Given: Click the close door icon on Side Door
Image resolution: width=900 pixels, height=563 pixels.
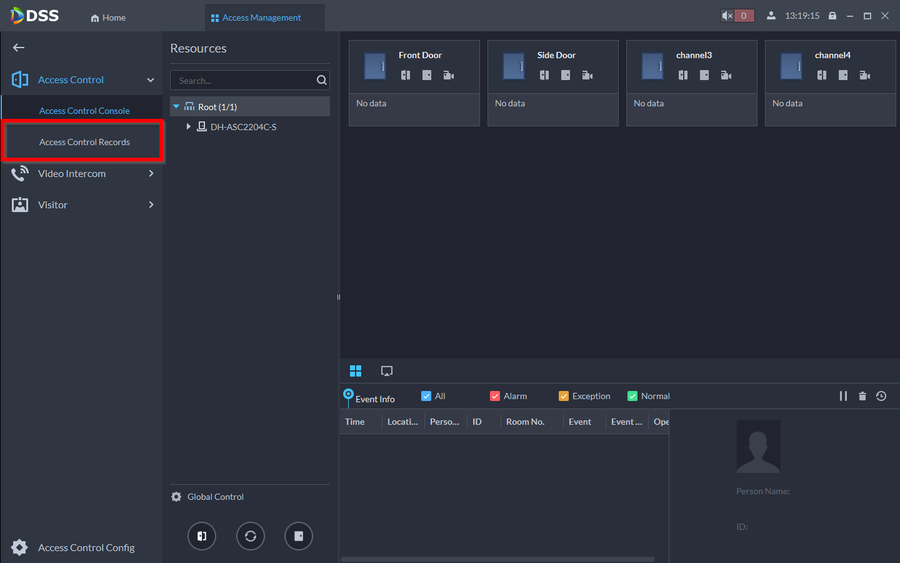Looking at the screenshot, I should 566,76.
